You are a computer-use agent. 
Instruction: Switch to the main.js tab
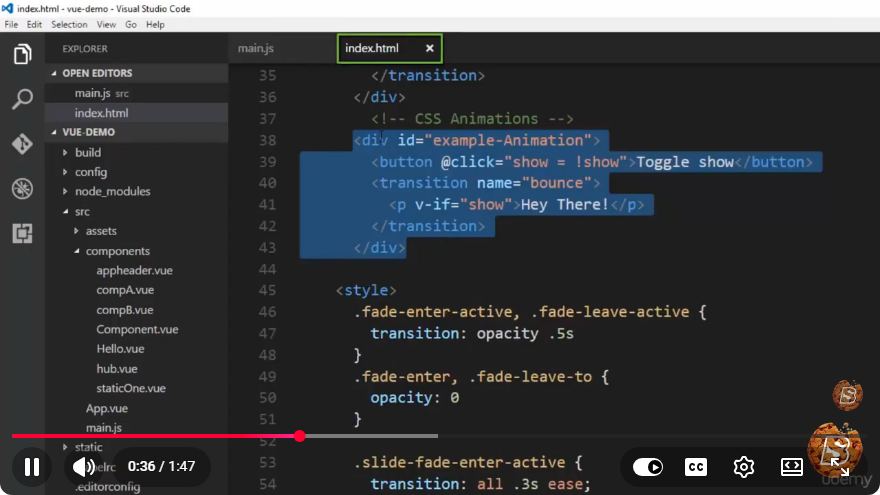tap(256, 48)
